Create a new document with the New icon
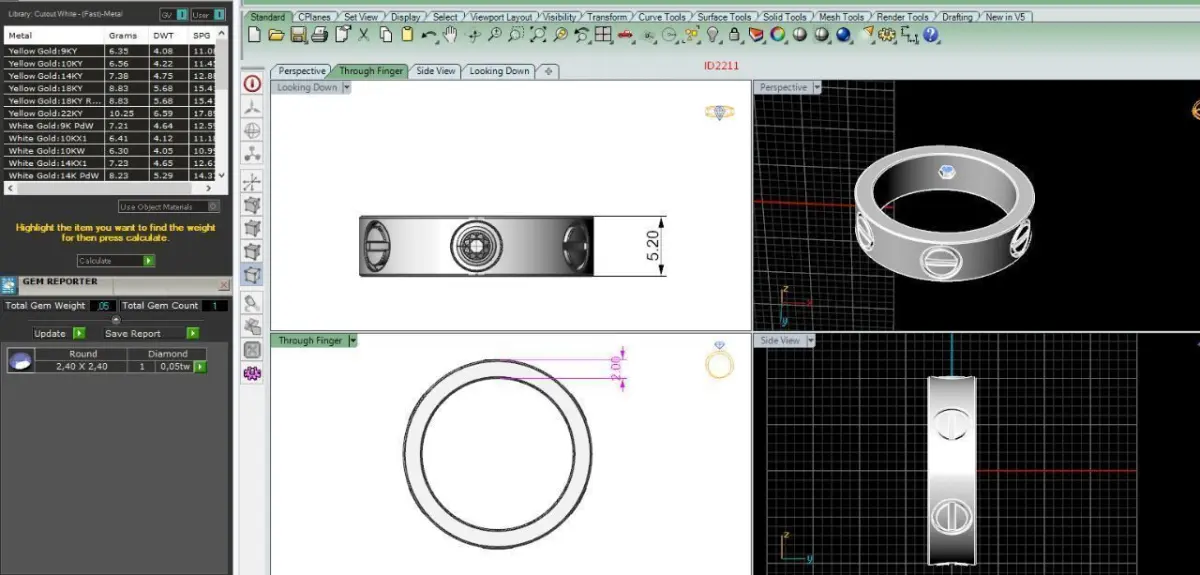The image size is (1200, 575). [253, 34]
